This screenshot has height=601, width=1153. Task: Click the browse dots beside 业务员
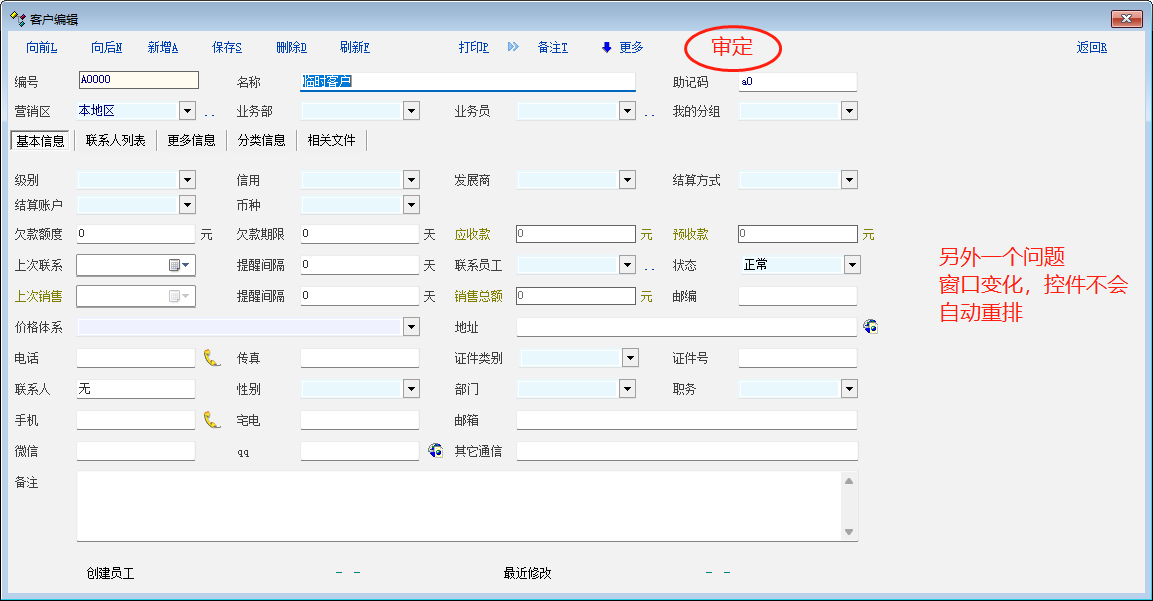click(649, 113)
